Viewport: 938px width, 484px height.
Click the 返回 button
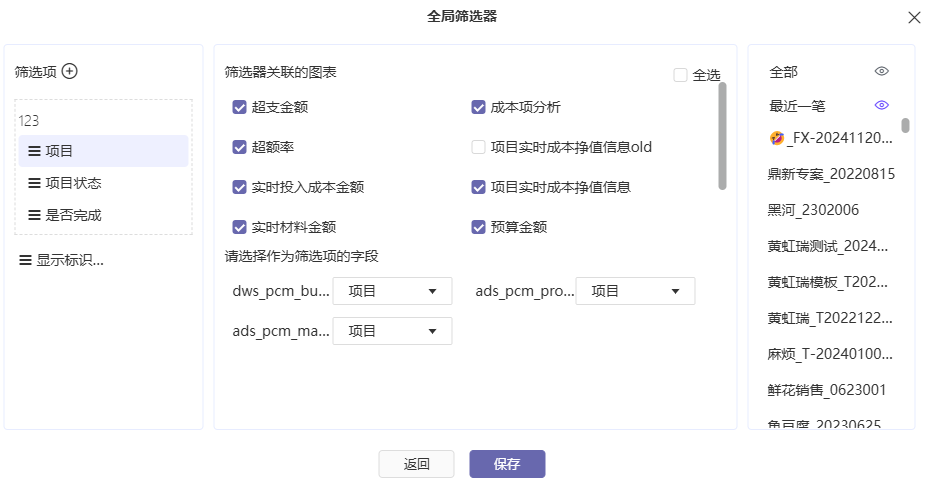[x=416, y=464]
